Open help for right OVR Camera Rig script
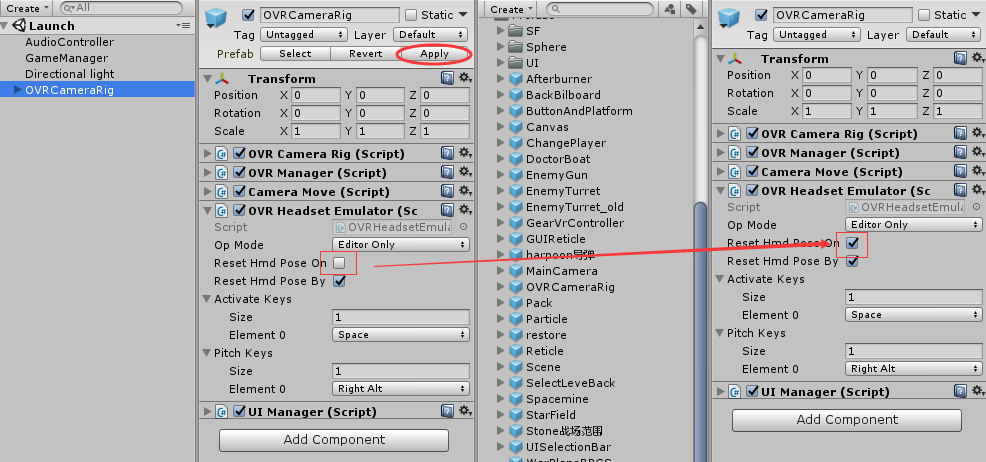The height and width of the screenshot is (462, 986). (x=960, y=133)
